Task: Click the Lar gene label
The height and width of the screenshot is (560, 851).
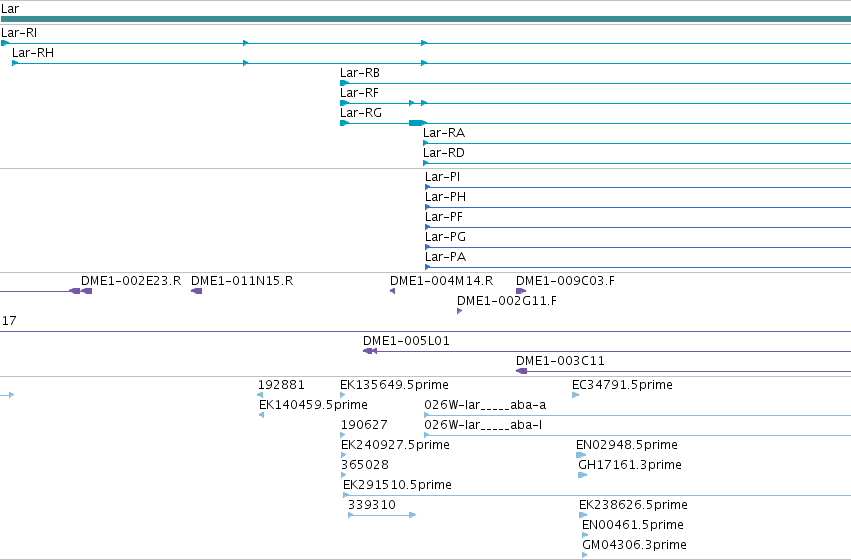Action: [10, 9]
